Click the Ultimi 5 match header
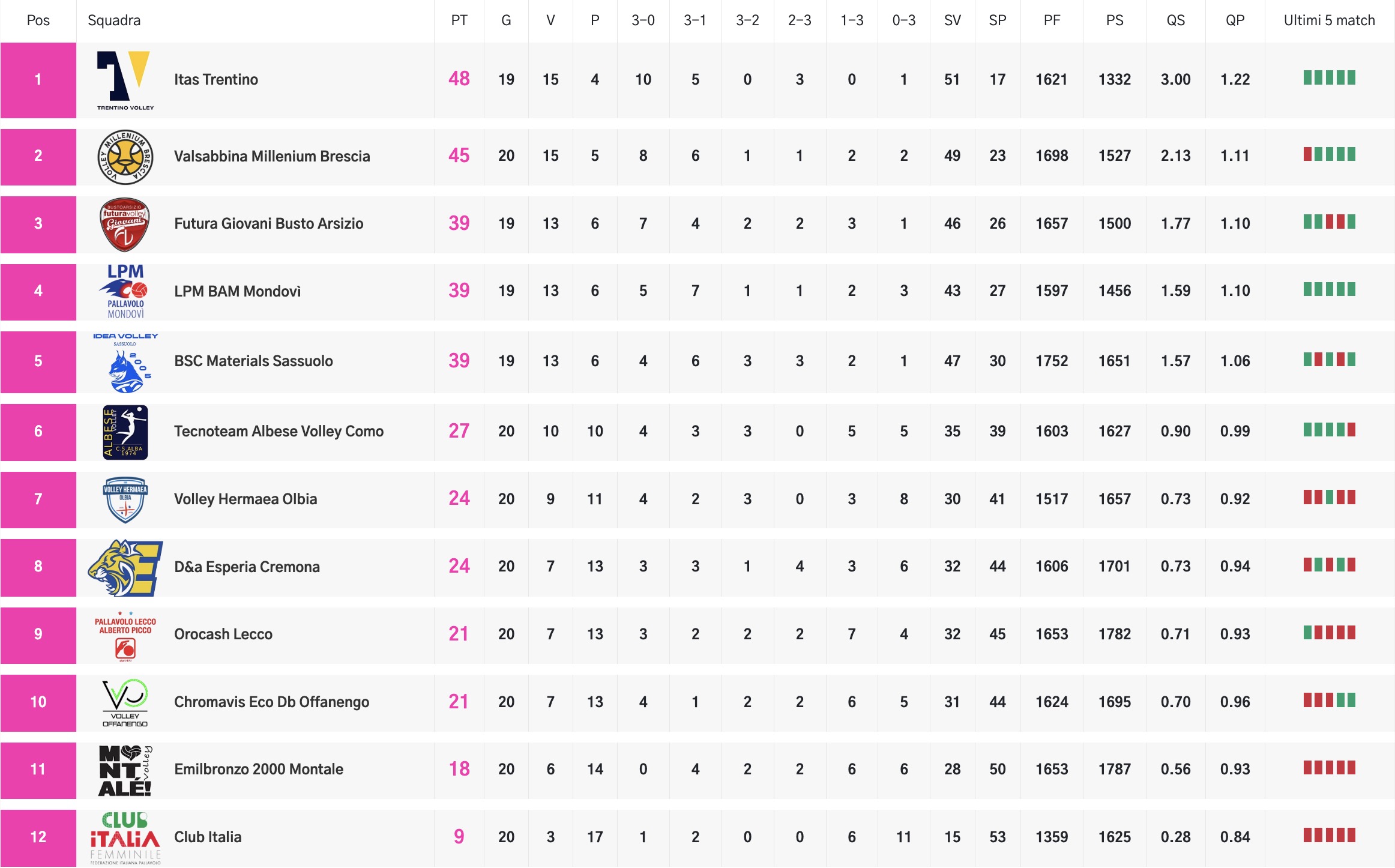1395x868 pixels. click(x=1328, y=20)
